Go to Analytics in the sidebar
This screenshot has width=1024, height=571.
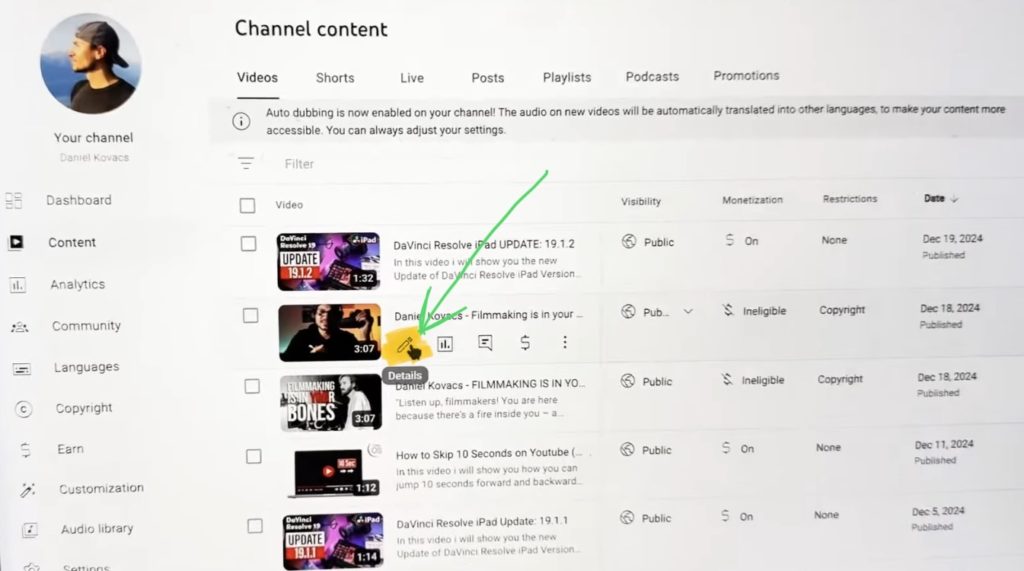(x=77, y=285)
